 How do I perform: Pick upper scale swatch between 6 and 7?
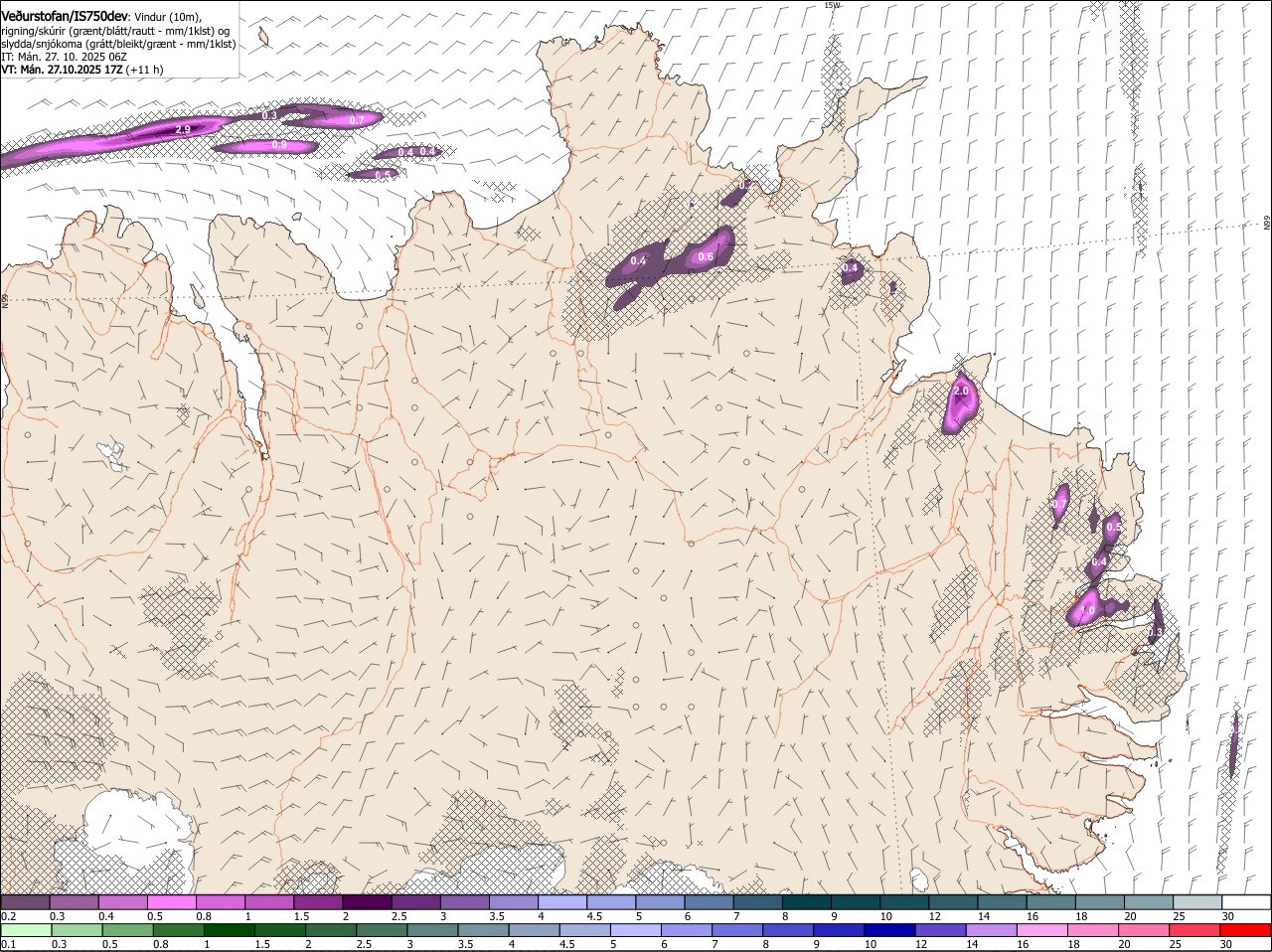point(710,902)
